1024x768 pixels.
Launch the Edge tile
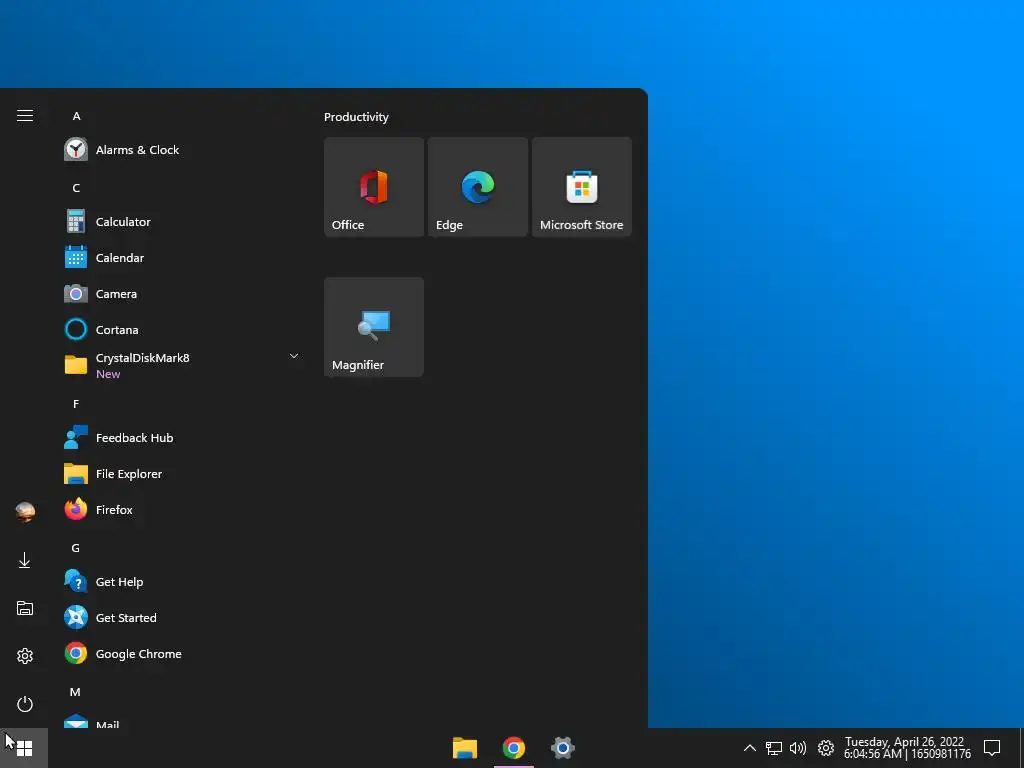(x=477, y=187)
